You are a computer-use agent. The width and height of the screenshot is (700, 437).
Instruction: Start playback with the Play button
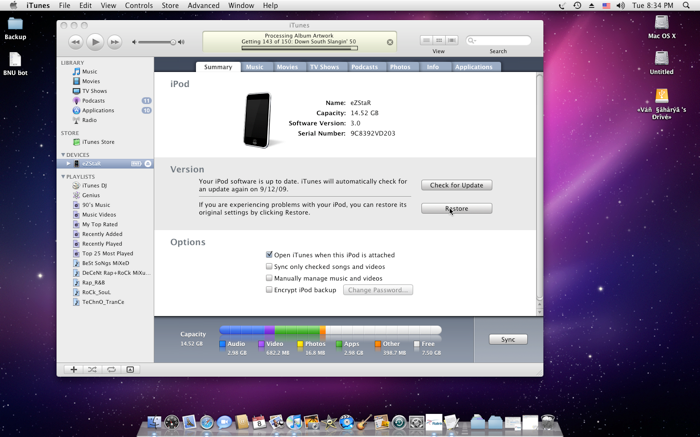point(95,42)
